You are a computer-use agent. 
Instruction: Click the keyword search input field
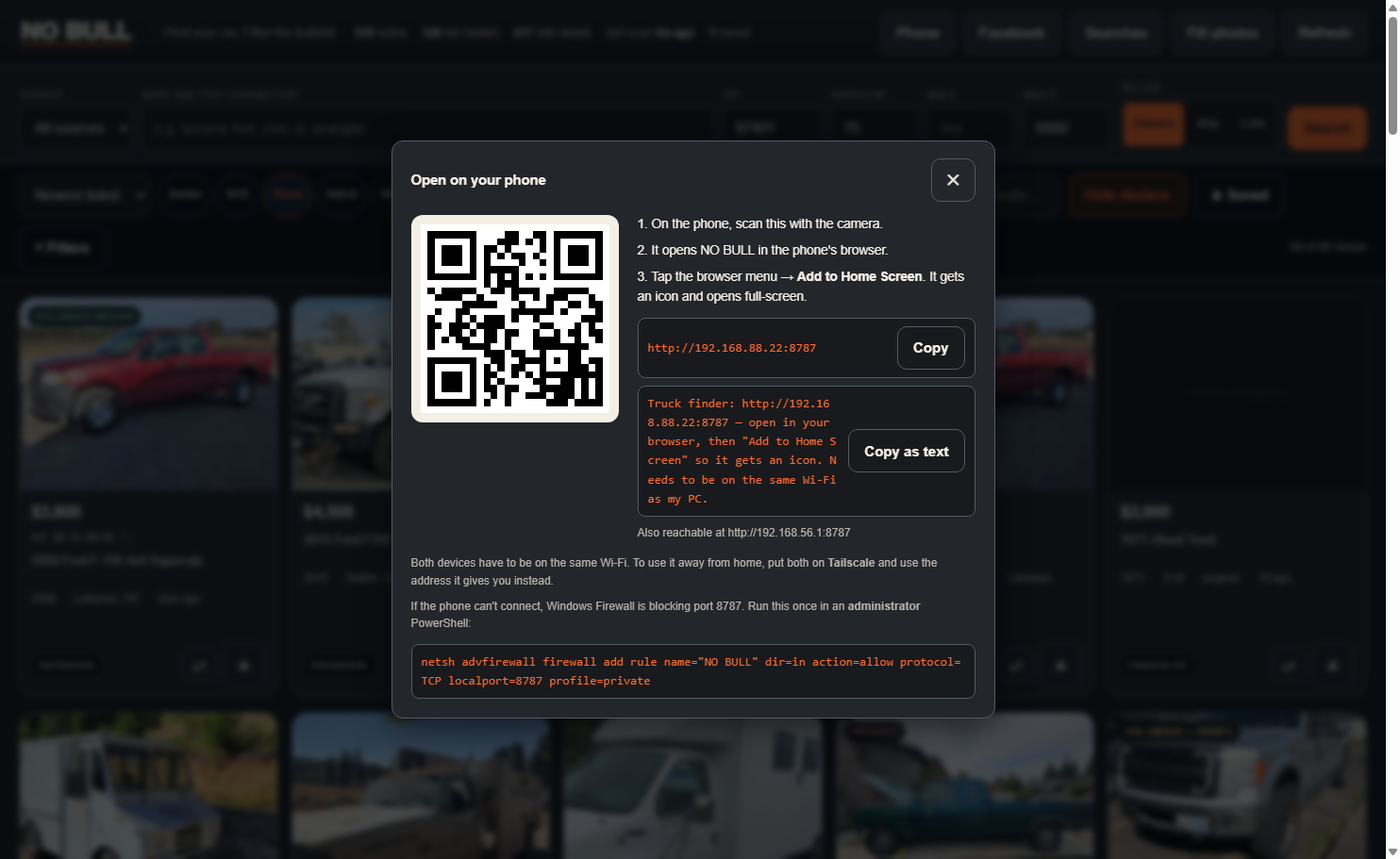coord(428,128)
